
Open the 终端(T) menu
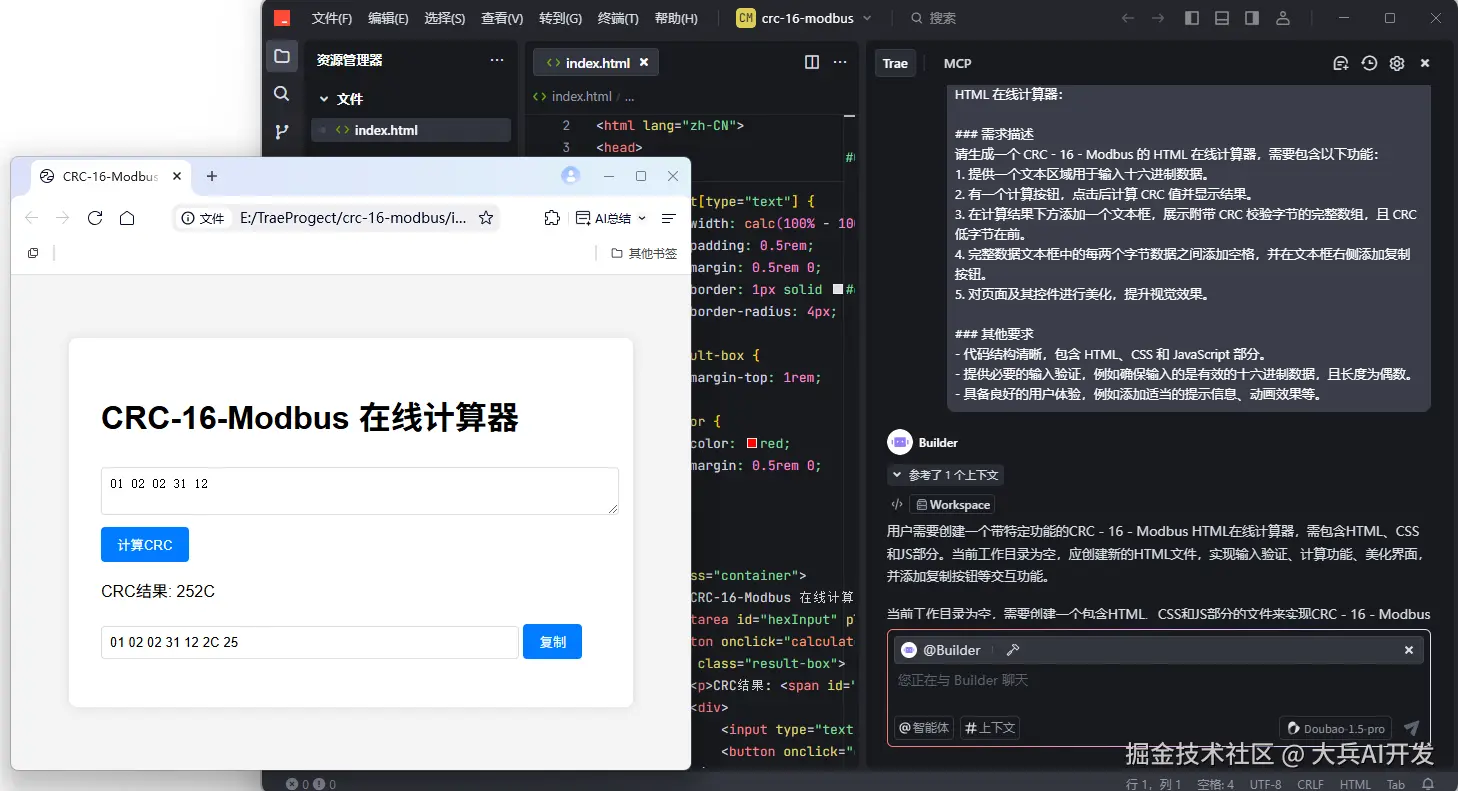[x=618, y=18]
